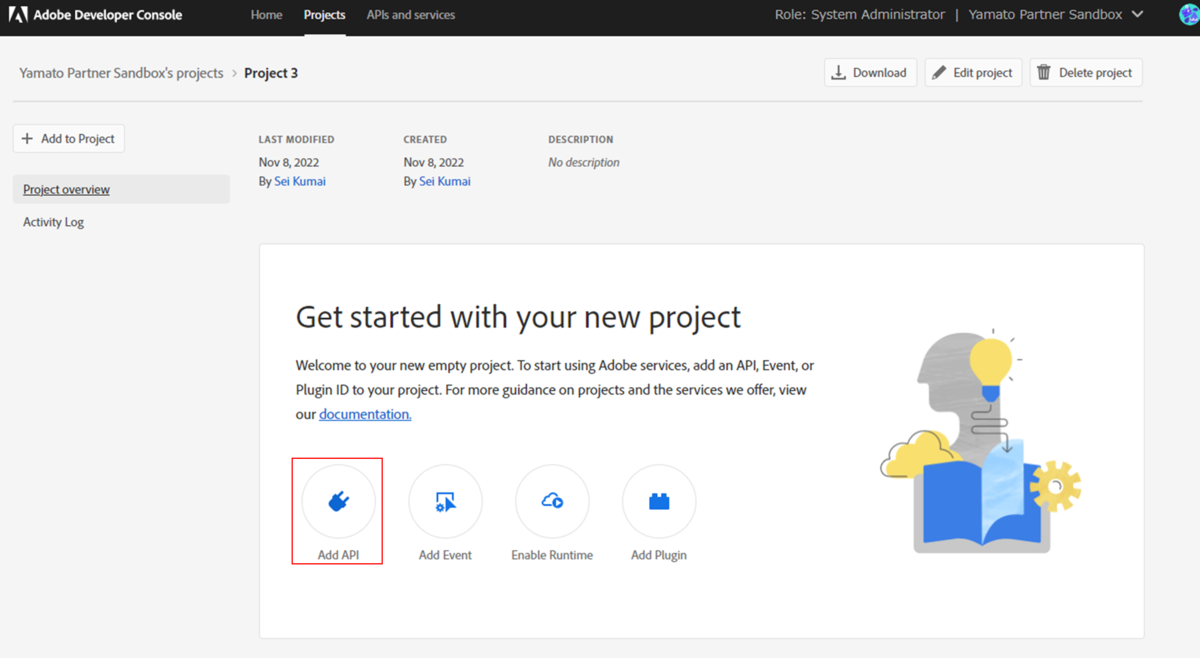Screen dimensions: 1200x658
Task: Click Sei Kumai link under Last Modified
Action: (300, 182)
